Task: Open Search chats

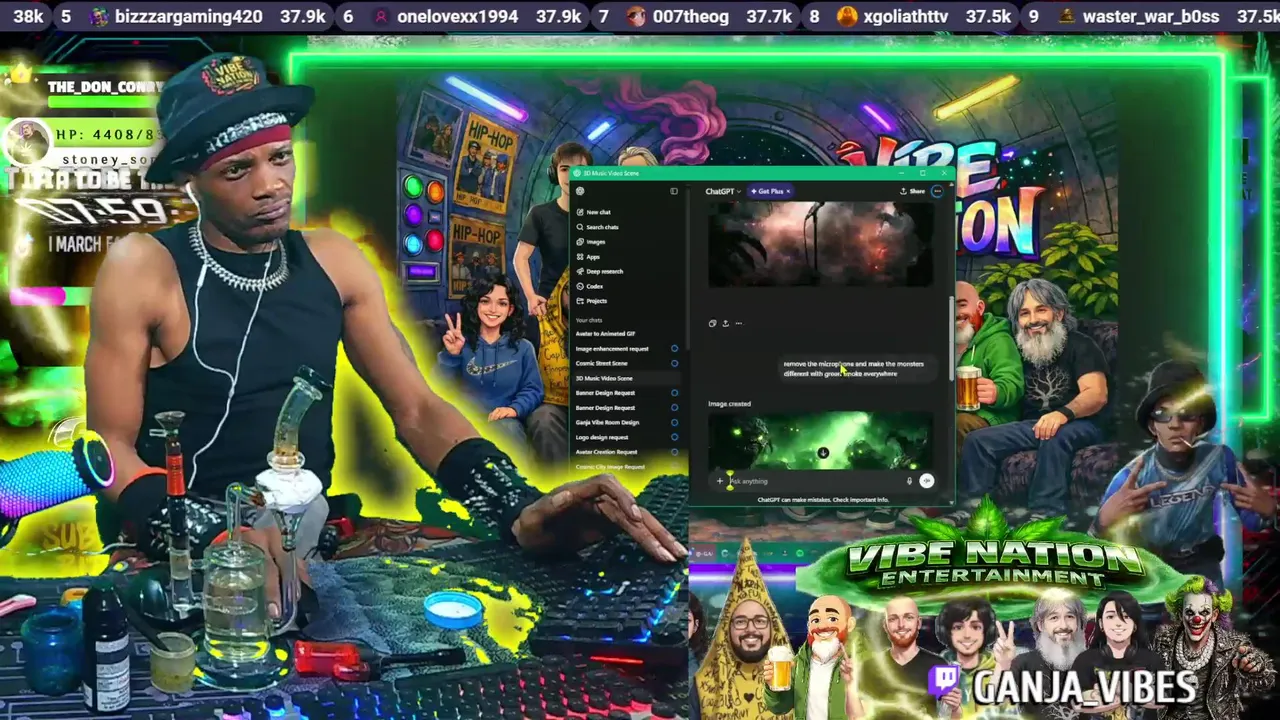Action: click(x=597, y=227)
